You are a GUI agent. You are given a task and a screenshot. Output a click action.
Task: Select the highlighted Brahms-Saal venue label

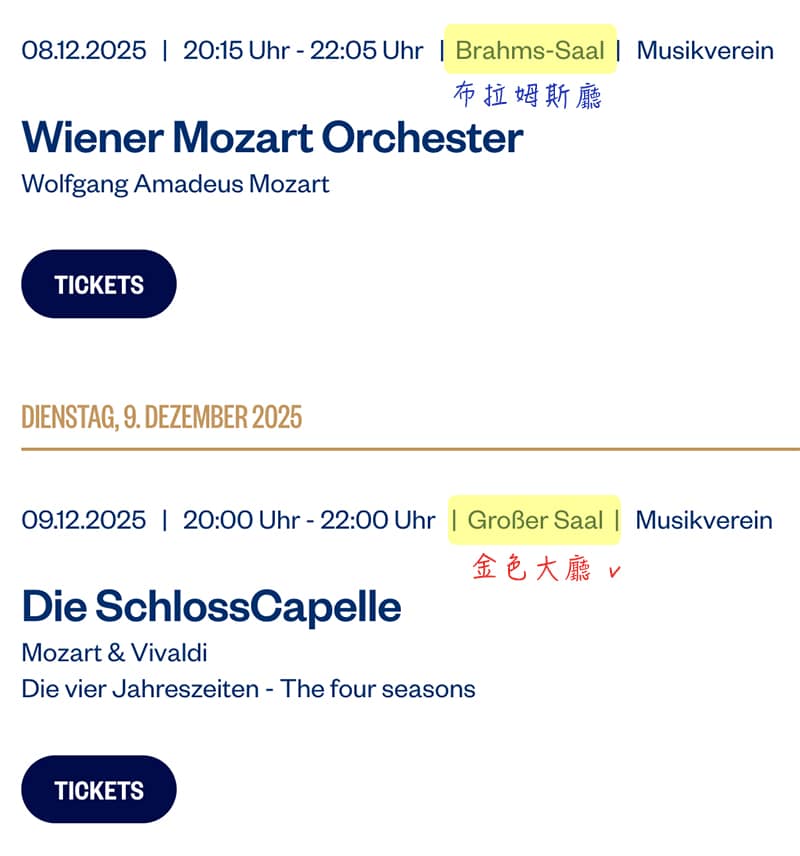[530, 50]
